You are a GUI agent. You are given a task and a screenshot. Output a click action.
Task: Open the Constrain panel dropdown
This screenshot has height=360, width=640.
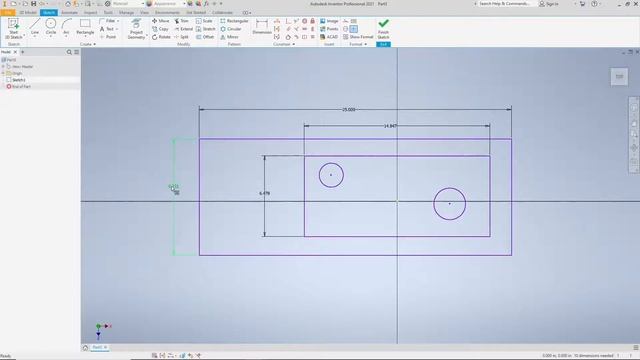[x=284, y=44]
